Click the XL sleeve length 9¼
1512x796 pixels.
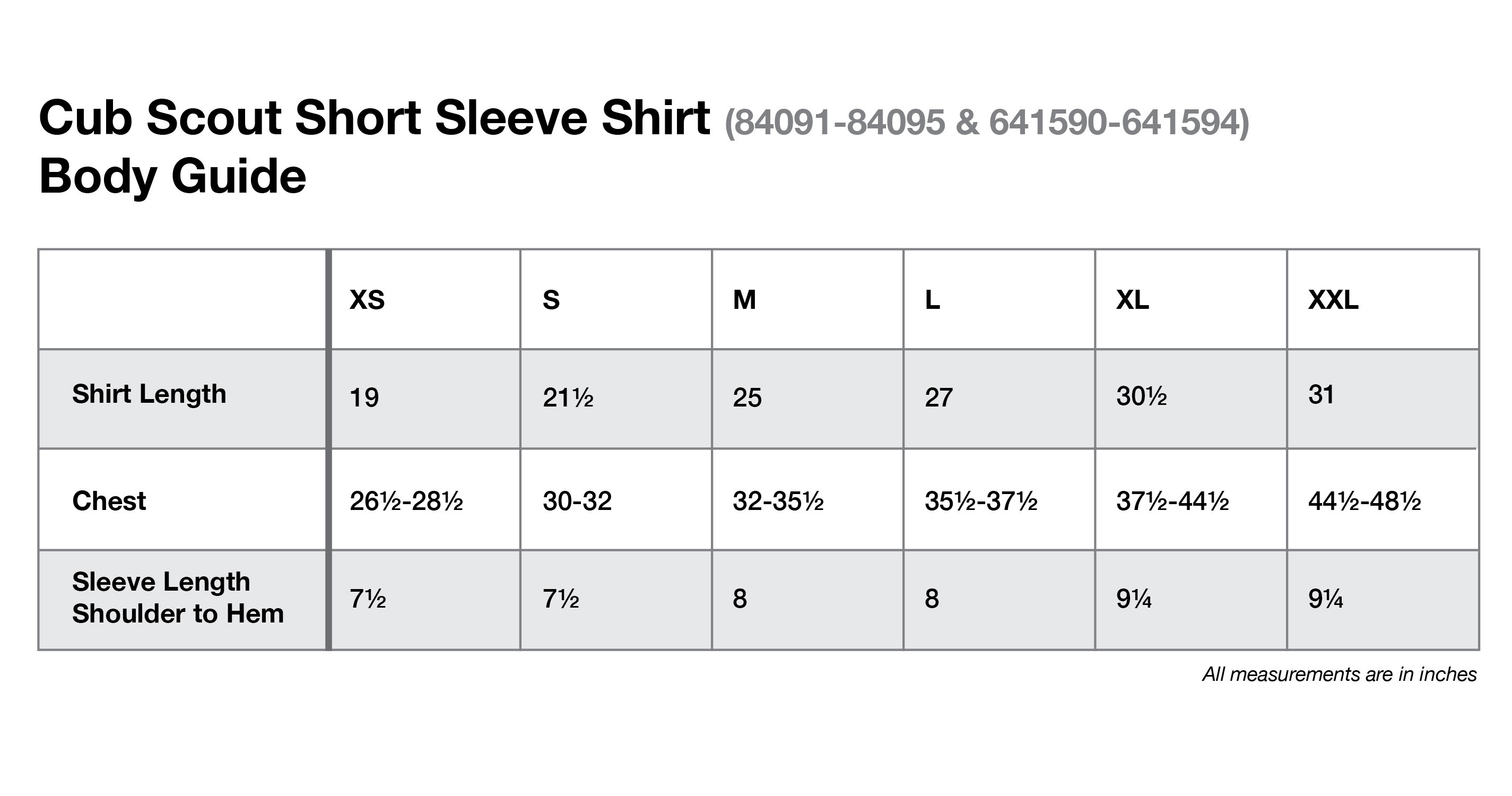click(x=1134, y=599)
